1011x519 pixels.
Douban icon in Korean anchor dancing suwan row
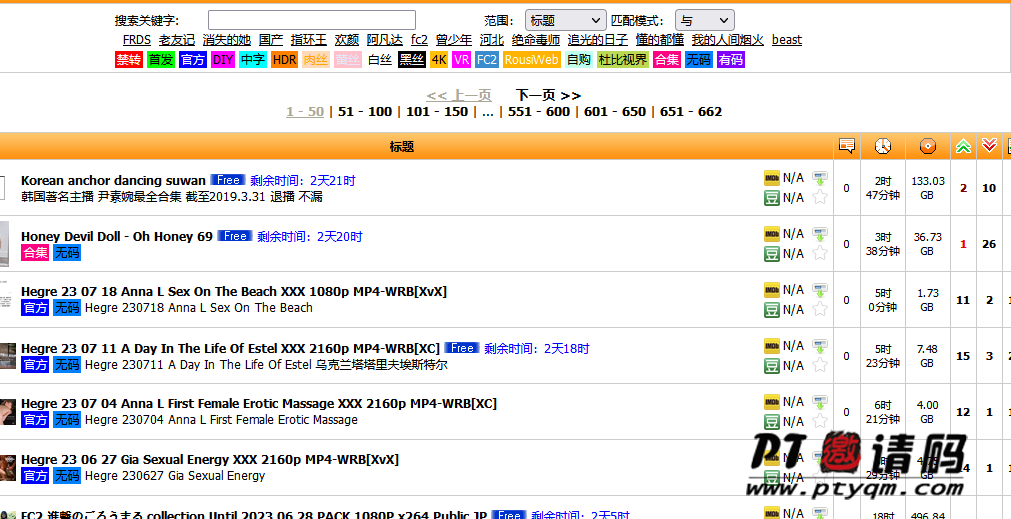pos(772,197)
